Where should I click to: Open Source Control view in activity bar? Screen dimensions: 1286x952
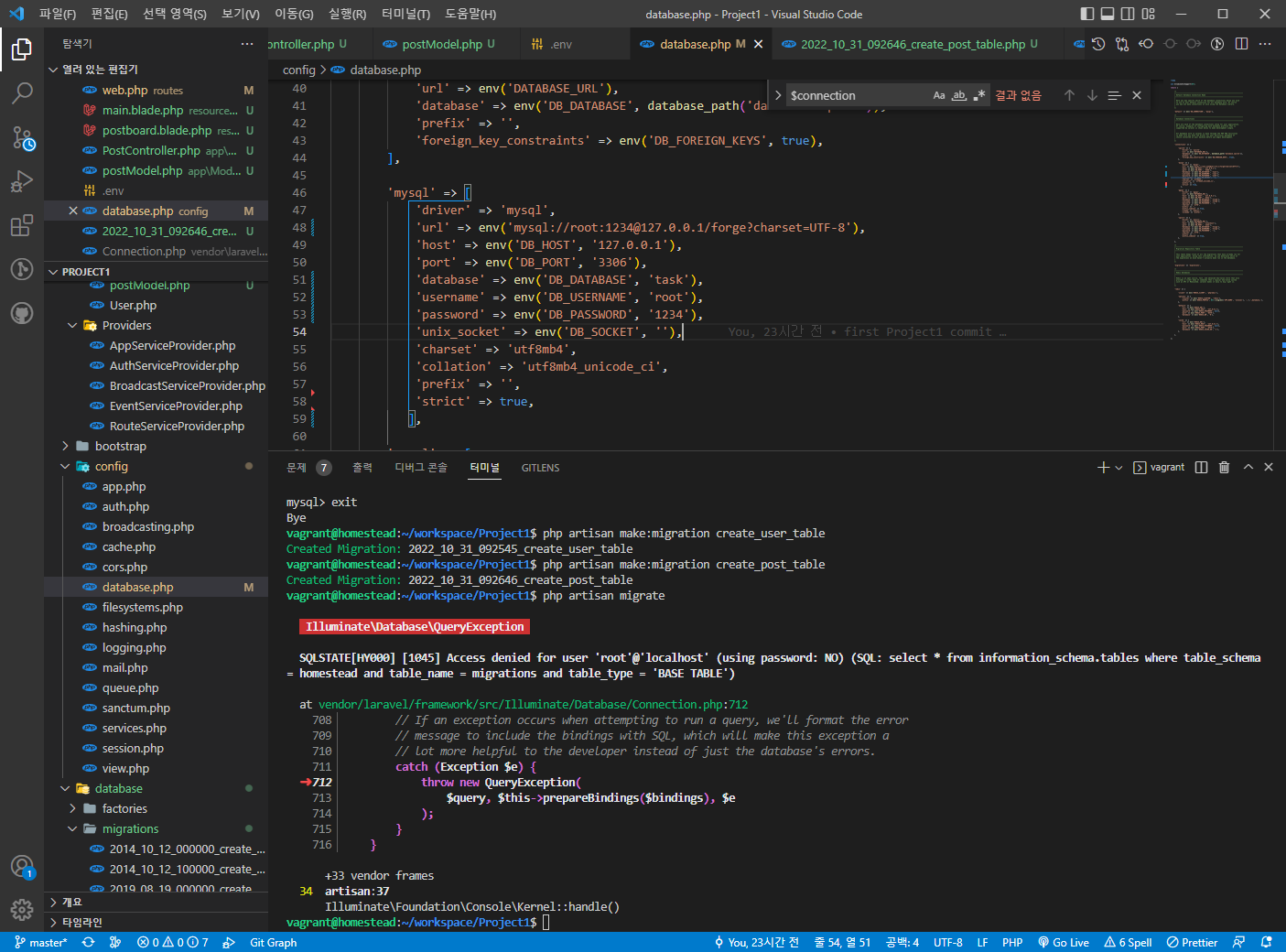point(22,137)
